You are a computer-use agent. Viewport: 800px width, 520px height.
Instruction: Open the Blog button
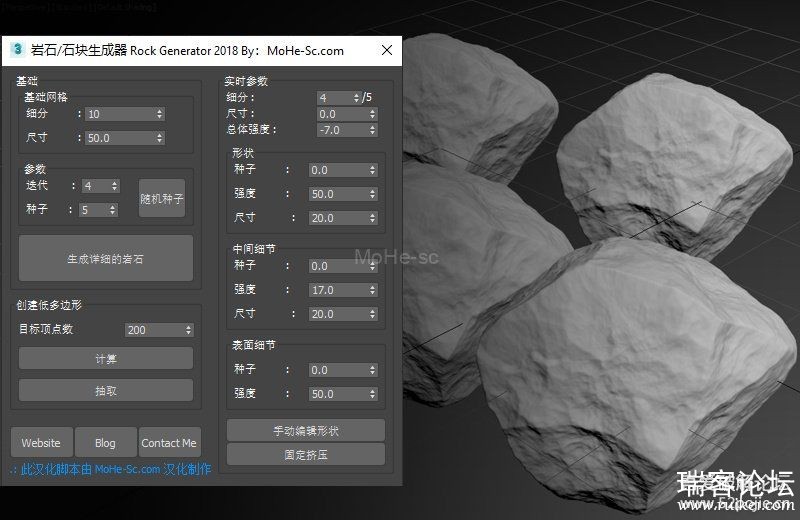pyautogui.click(x=105, y=442)
